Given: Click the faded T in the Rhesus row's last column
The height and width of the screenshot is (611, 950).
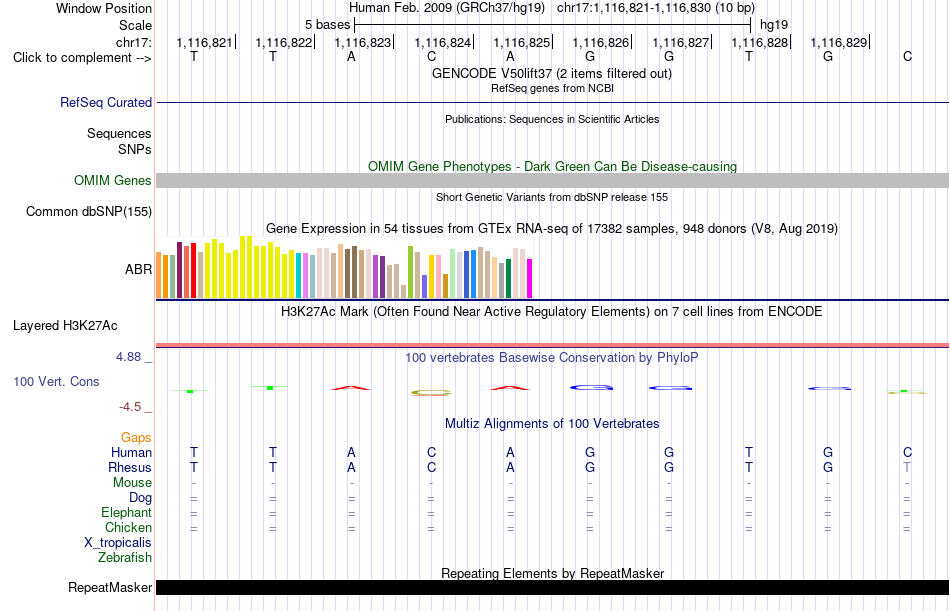Looking at the screenshot, I should pyautogui.click(x=907, y=467).
